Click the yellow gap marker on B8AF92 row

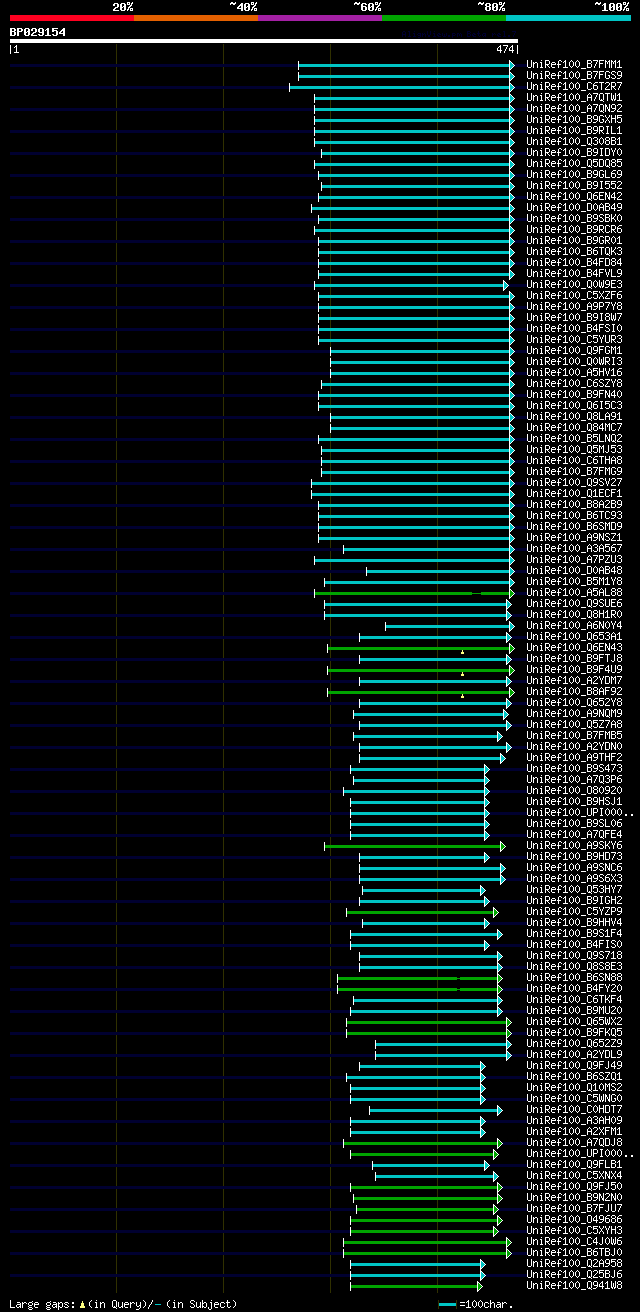(x=462, y=695)
